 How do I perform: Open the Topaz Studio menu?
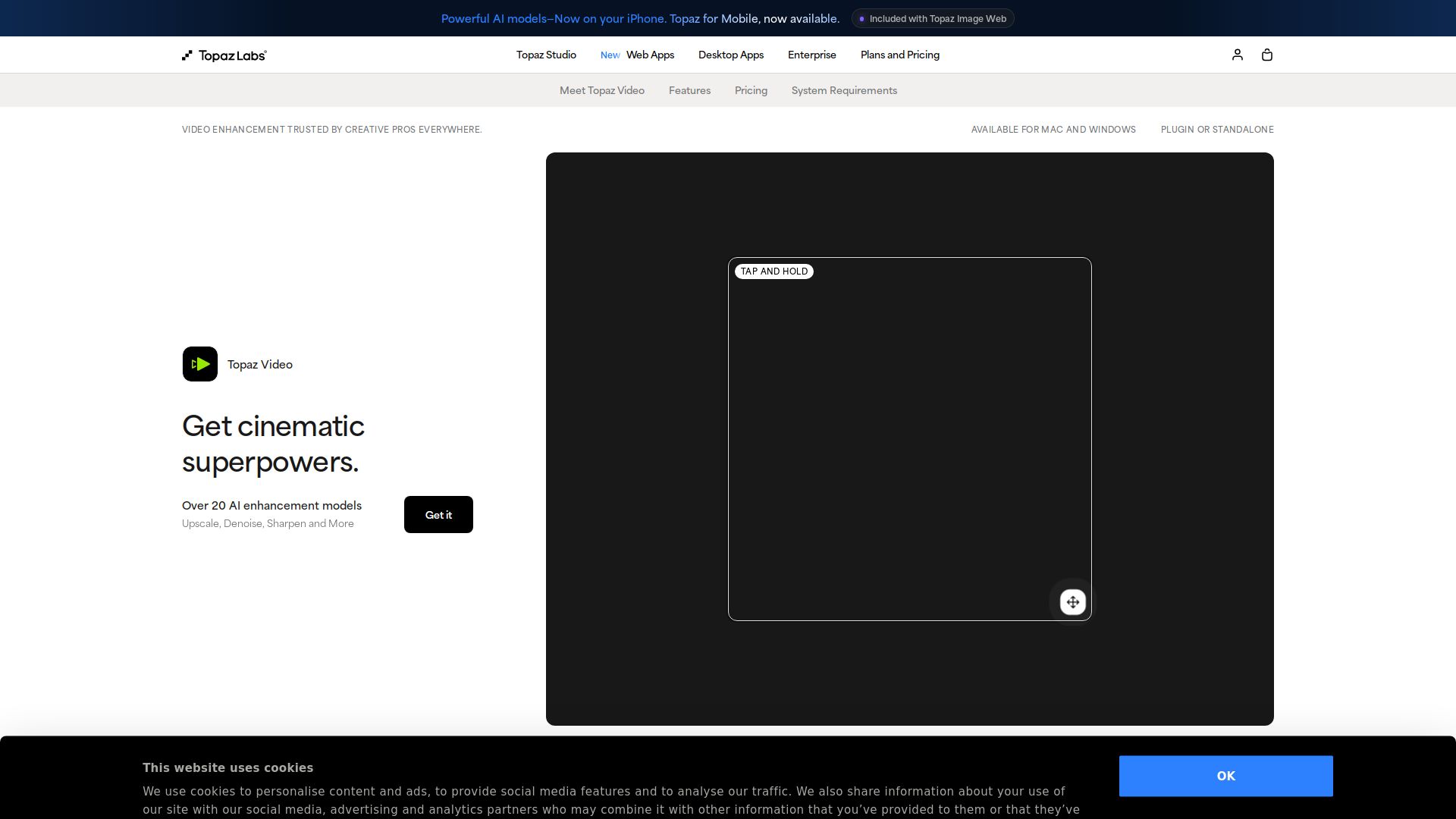(x=546, y=55)
